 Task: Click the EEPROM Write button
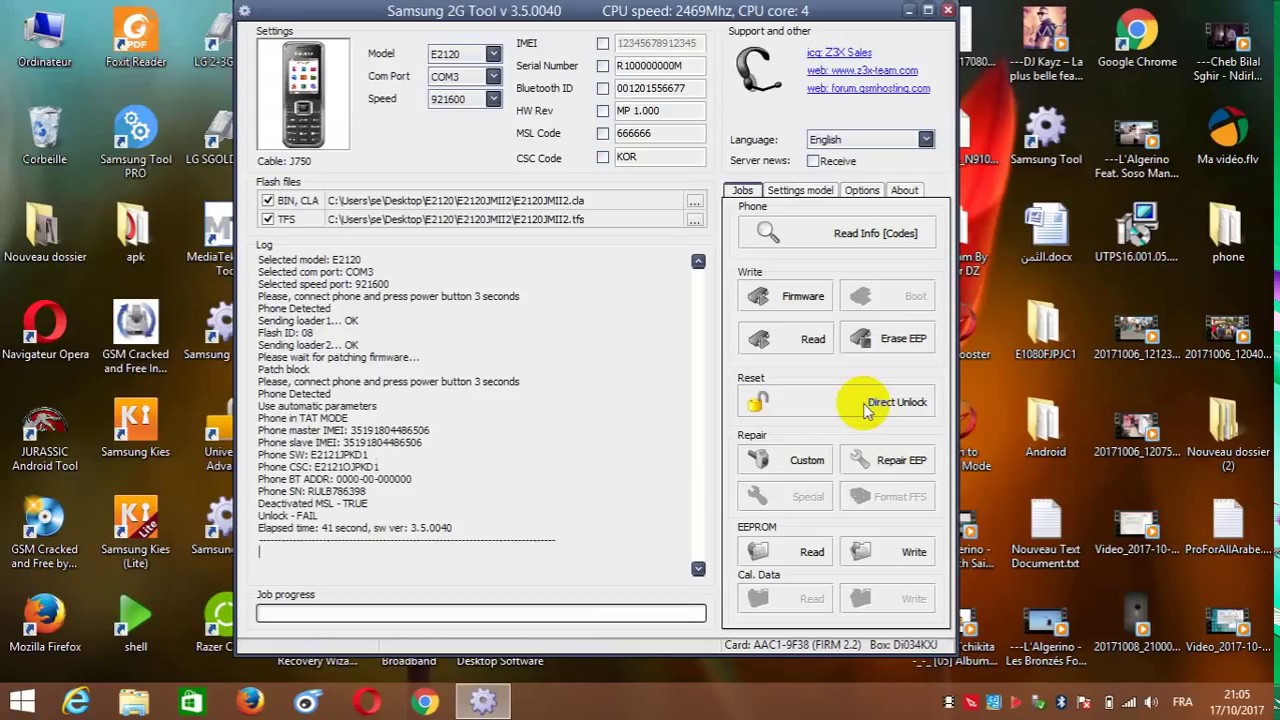(888, 552)
